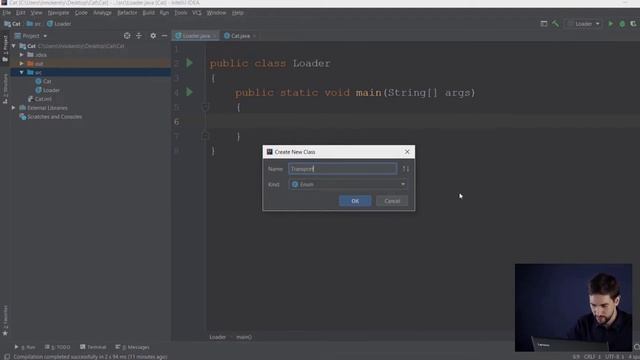Select Cat.iml file in project tree
This screenshot has height=360, width=640.
40,99
